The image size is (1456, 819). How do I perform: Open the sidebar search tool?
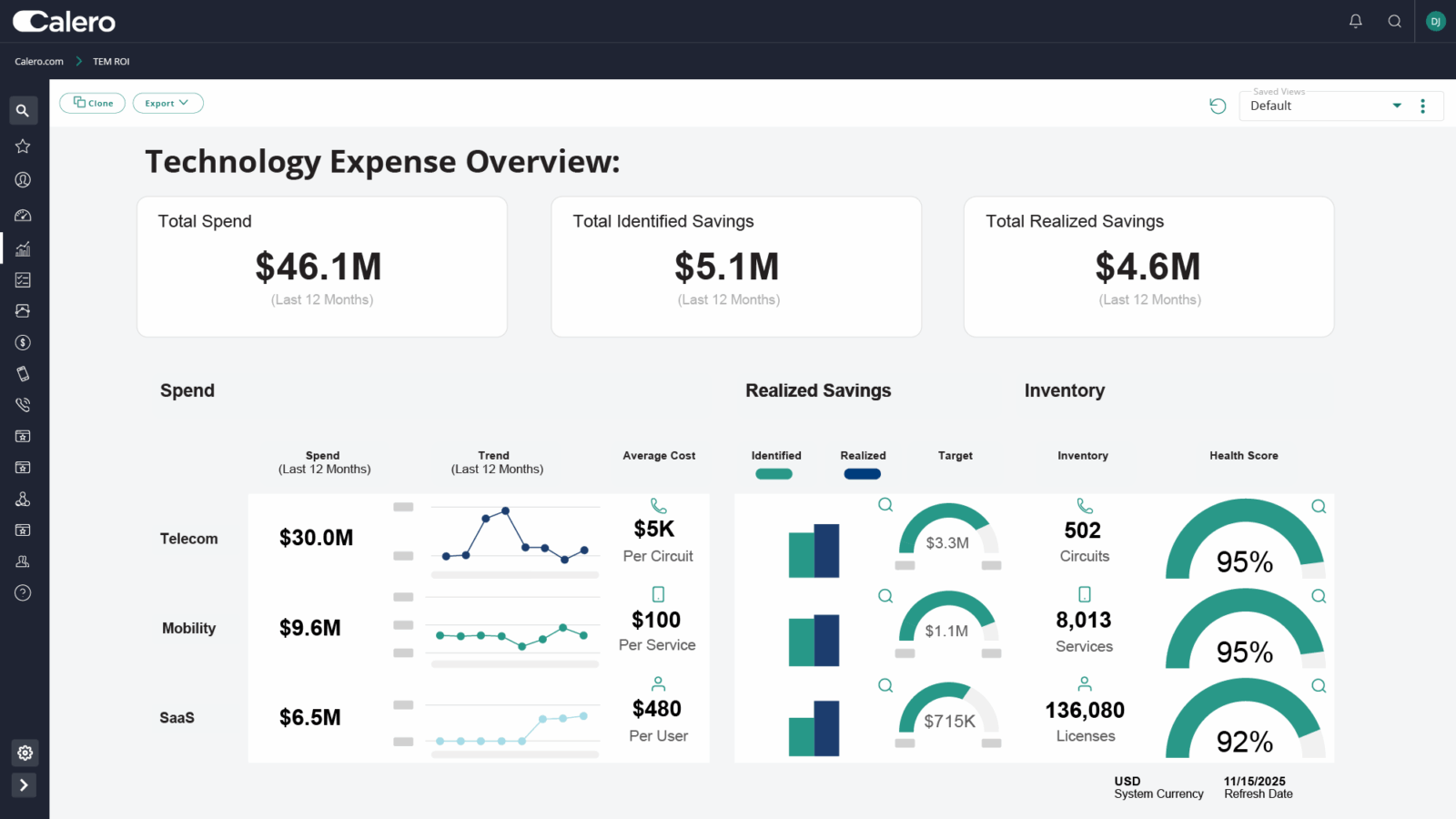click(x=24, y=111)
